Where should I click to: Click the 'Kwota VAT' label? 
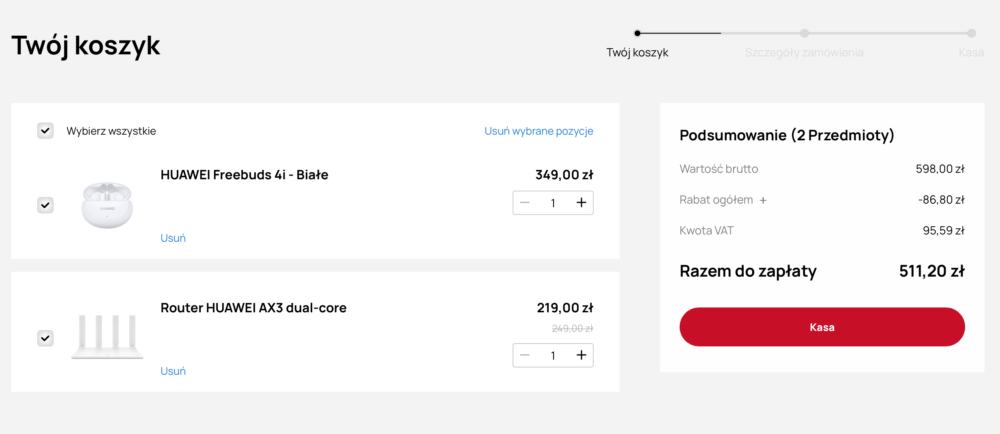click(x=707, y=231)
